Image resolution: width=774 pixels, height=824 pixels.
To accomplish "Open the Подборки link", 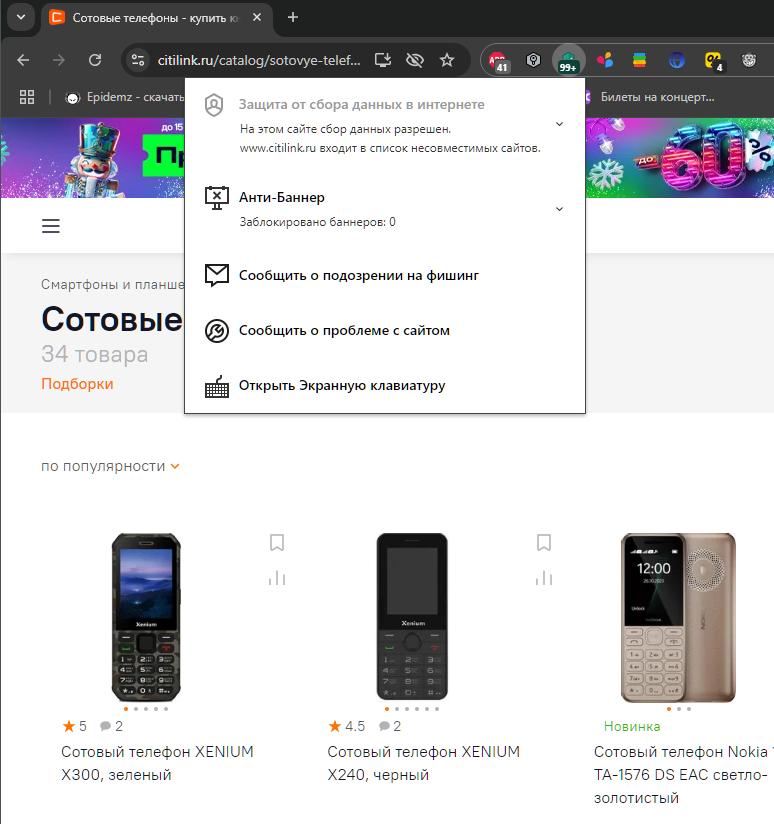I will coord(77,384).
